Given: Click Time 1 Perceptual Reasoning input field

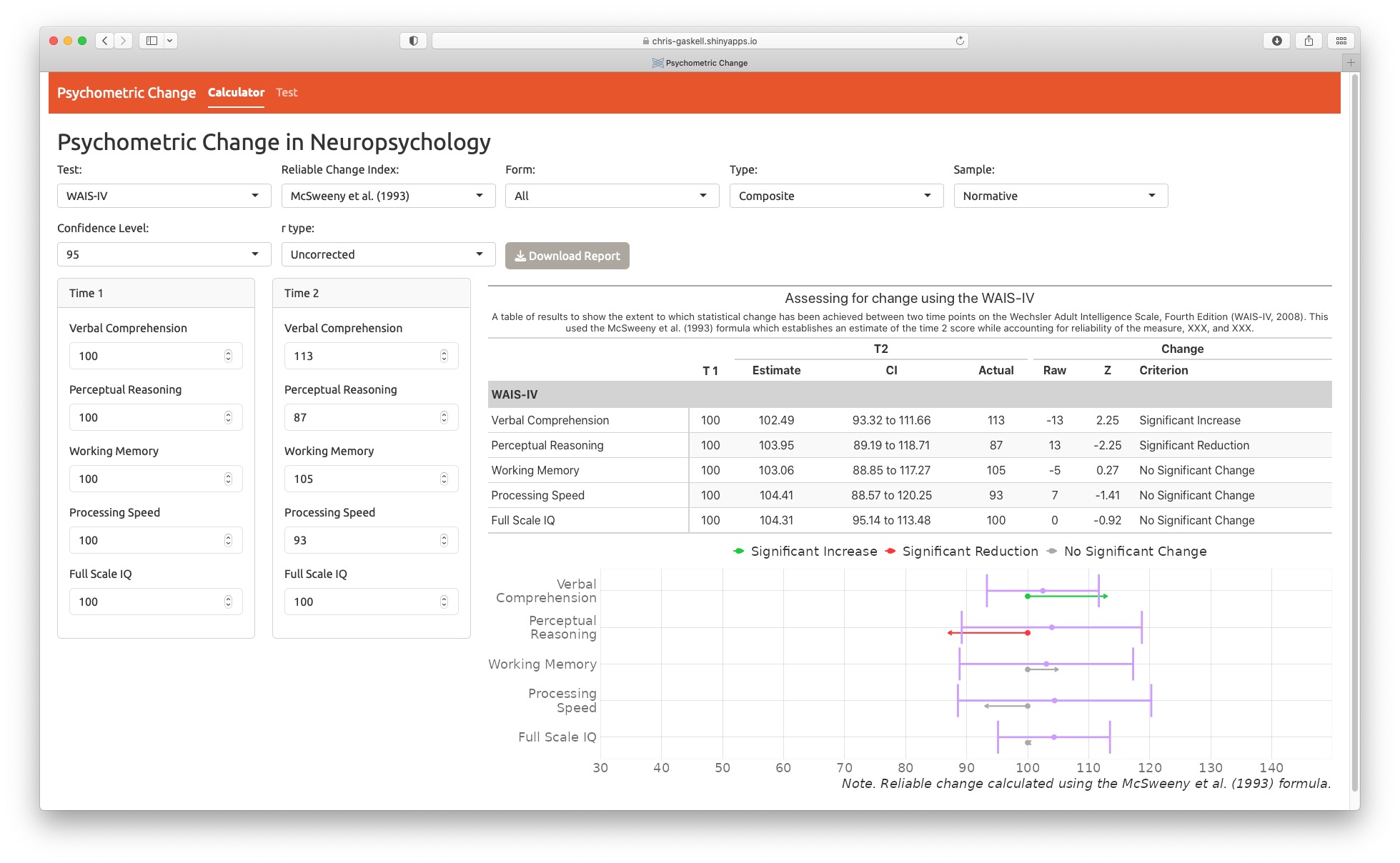Looking at the screenshot, I should click(156, 417).
